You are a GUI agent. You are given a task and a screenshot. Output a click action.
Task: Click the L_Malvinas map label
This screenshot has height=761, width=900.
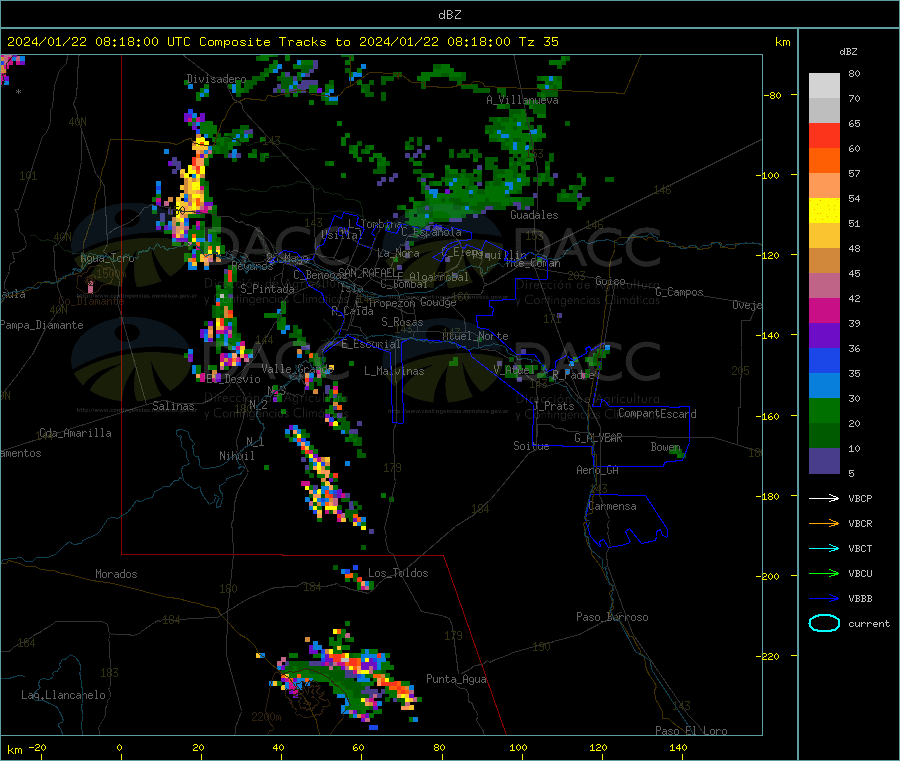coord(394,371)
